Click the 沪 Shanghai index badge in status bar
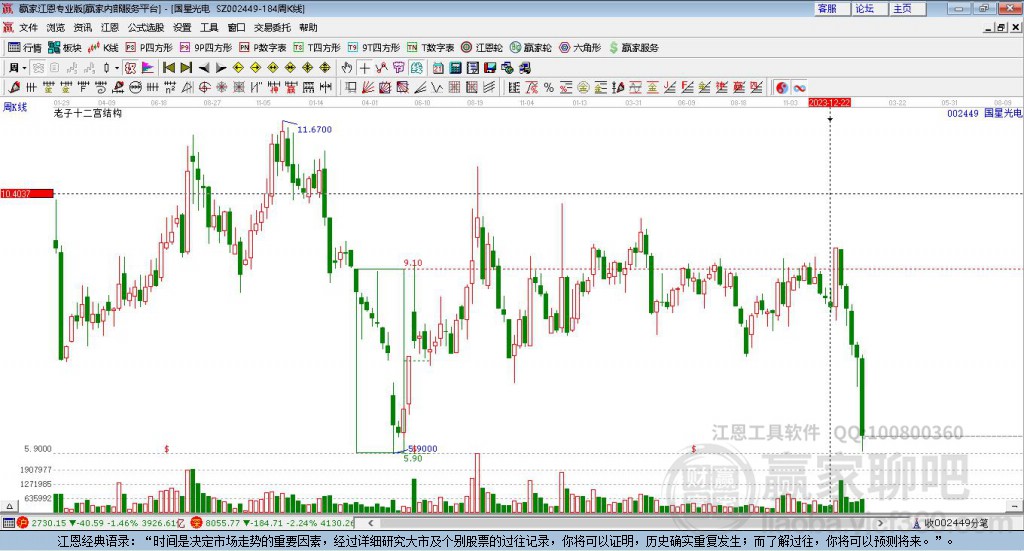Screen dimensions: 1024x551 pos(22,523)
